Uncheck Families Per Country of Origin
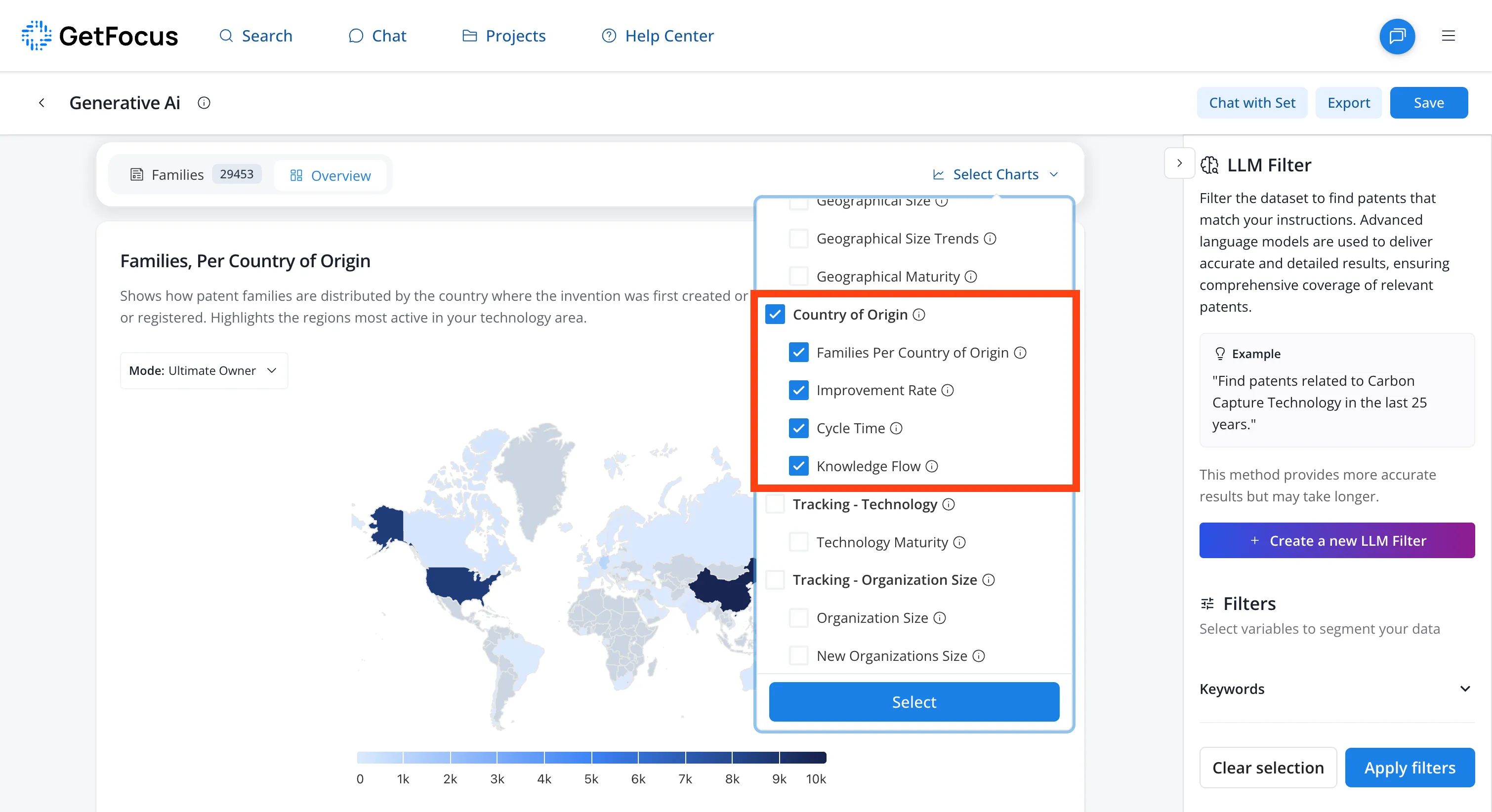1492x812 pixels. pos(799,353)
